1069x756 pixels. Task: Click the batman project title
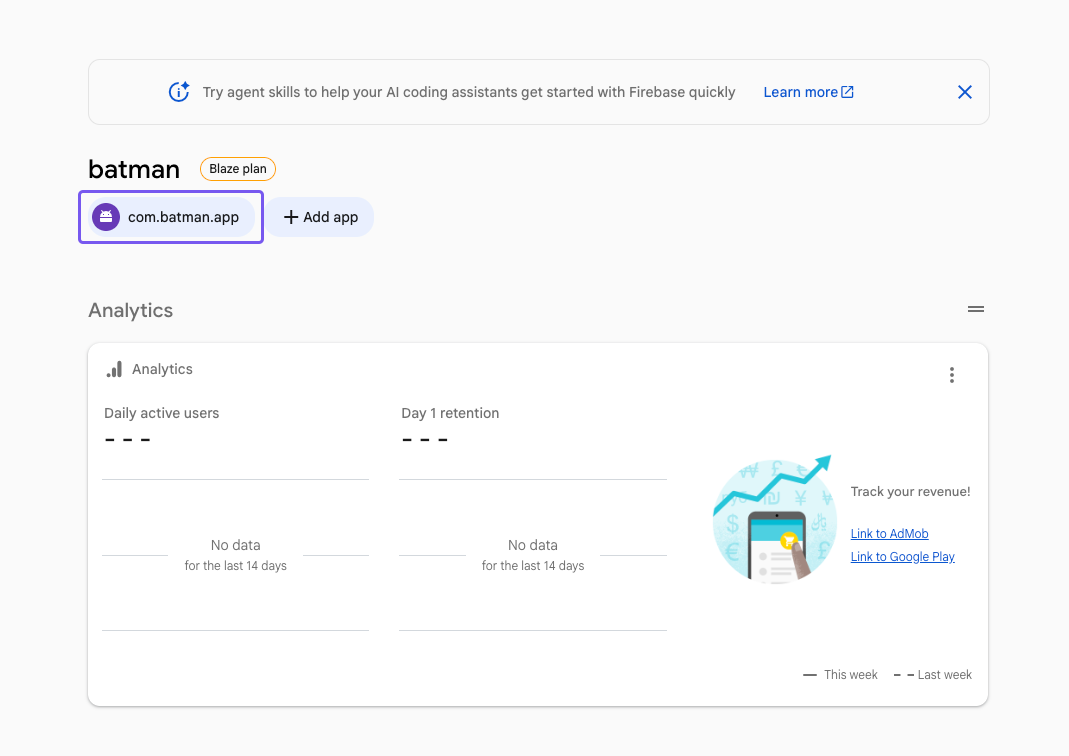click(x=134, y=169)
